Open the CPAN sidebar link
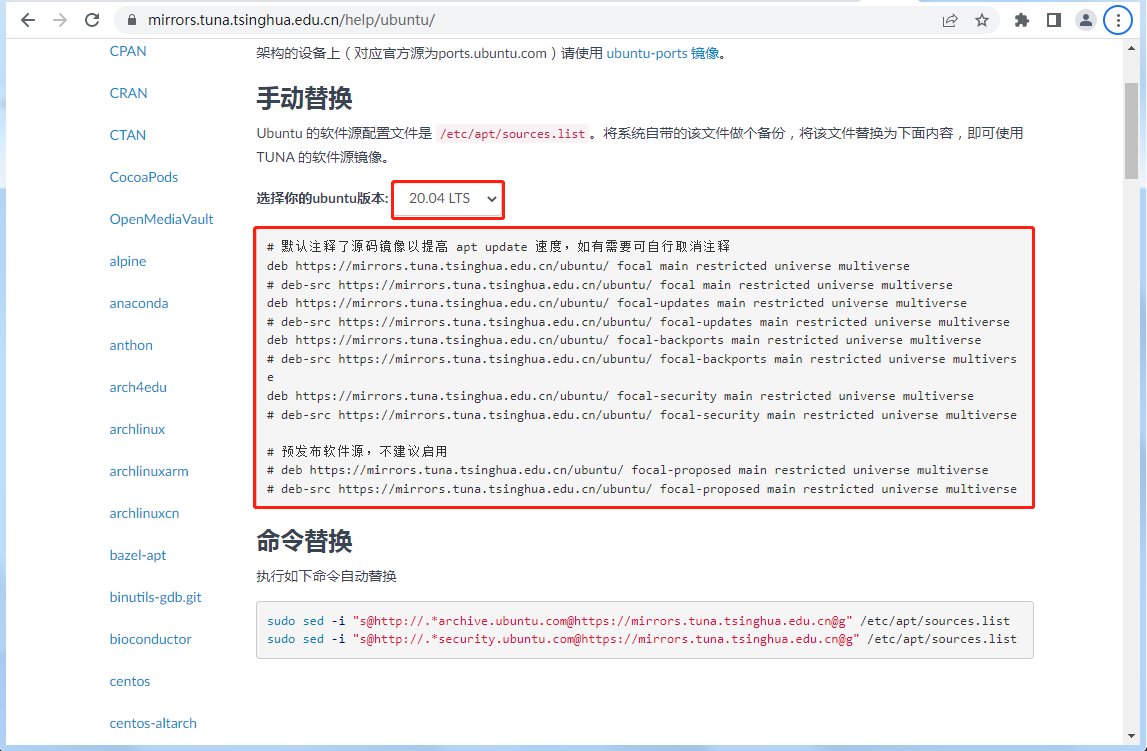 point(128,51)
